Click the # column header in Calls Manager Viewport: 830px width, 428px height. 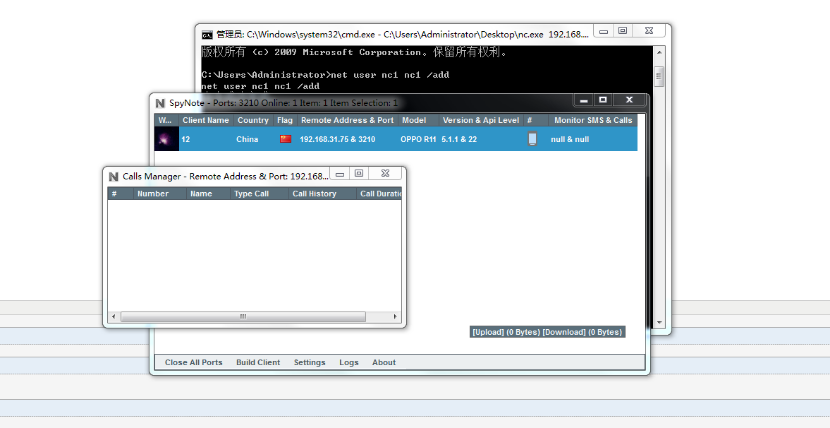(x=120, y=194)
